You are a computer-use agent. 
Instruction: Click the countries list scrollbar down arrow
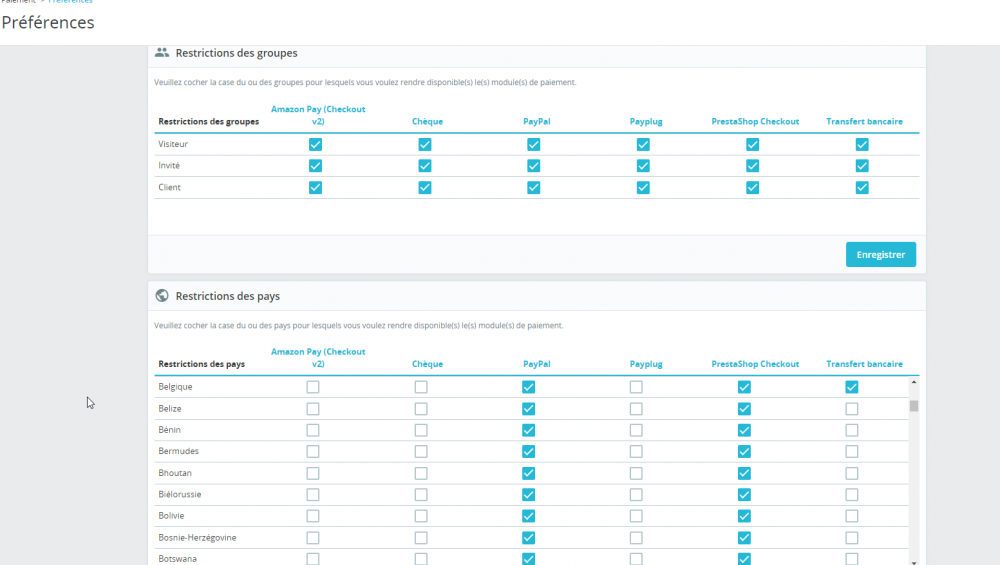pos(914,562)
